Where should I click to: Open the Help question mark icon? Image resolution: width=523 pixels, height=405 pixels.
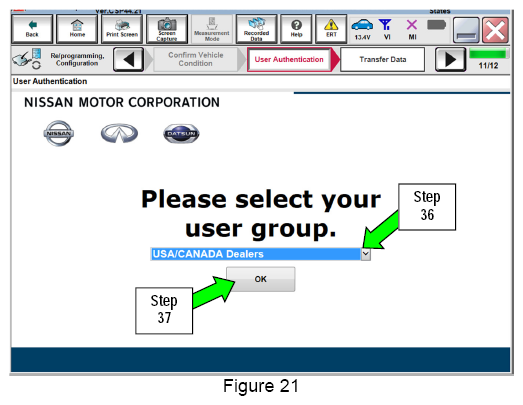pyautogui.click(x=296, y=29)
